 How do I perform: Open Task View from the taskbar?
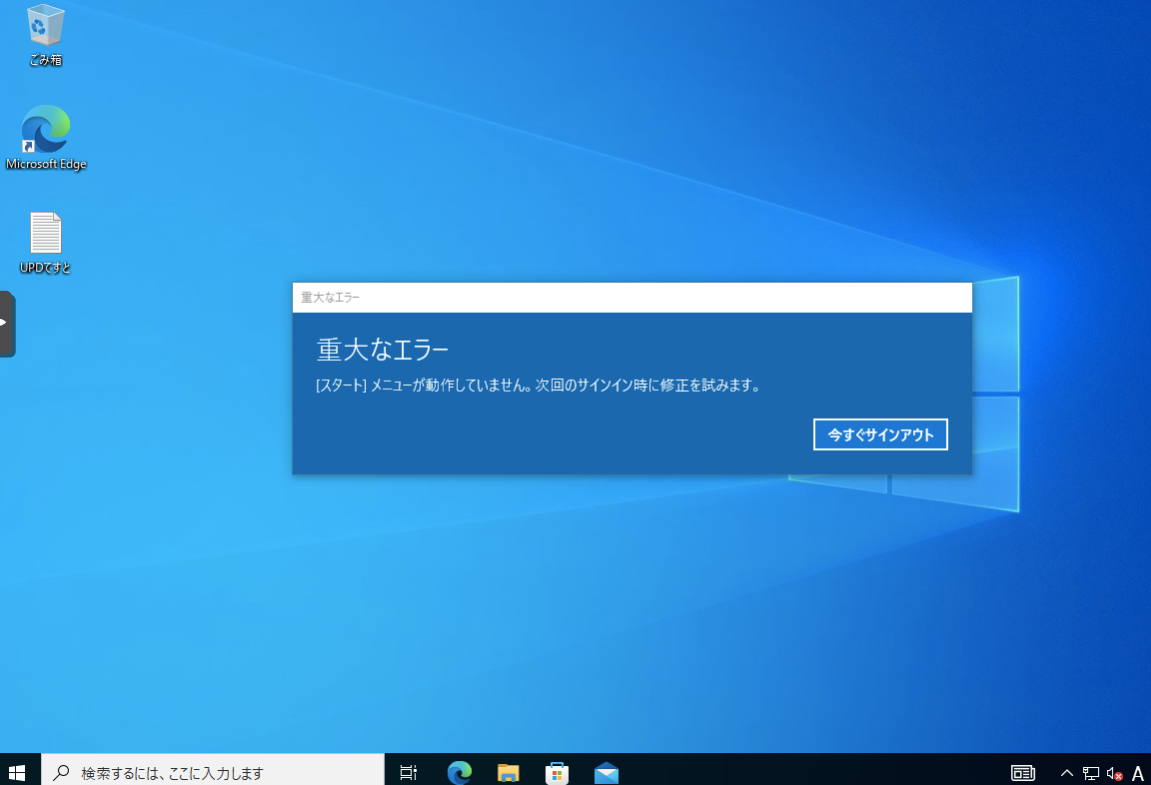(x=408, y=773)
